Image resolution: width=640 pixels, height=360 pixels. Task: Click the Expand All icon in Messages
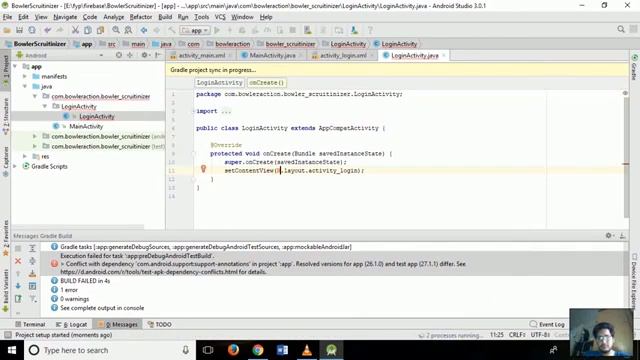33,248
